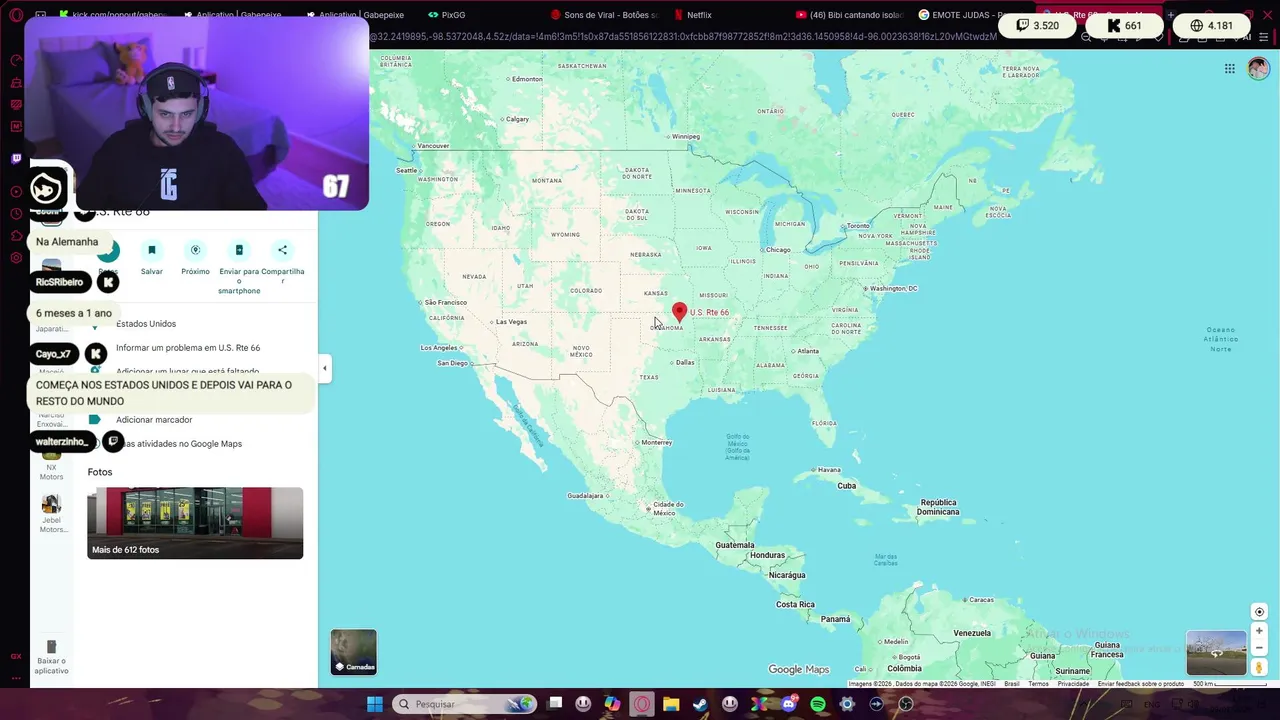Open Jebel Motors recent place

(x=51, y=513)
